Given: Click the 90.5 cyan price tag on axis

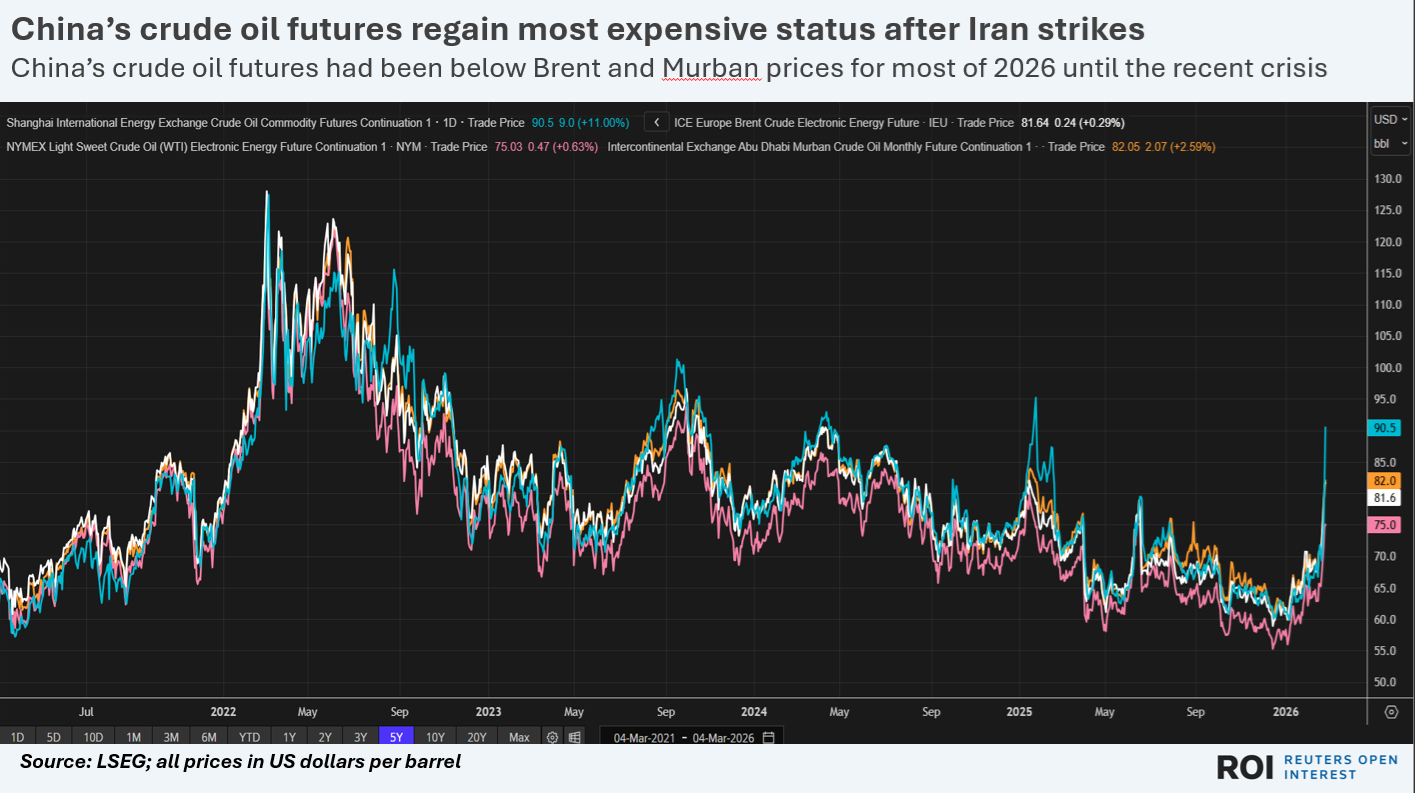Looking at the screenshot, I should [1386, 428].
